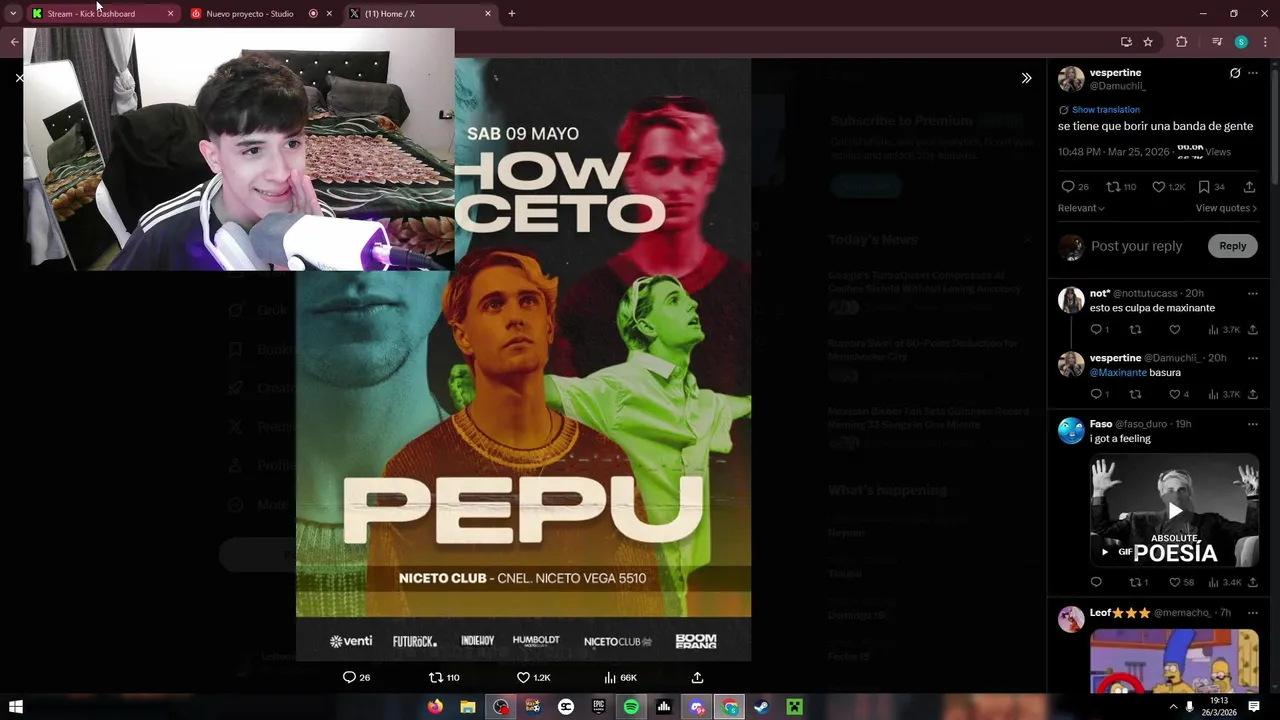The height and width of the screenshot is (720, 1280).
Task: Open Faso @faso_duro profile name
Action: pyautogui.click(x=1101, y=424)
